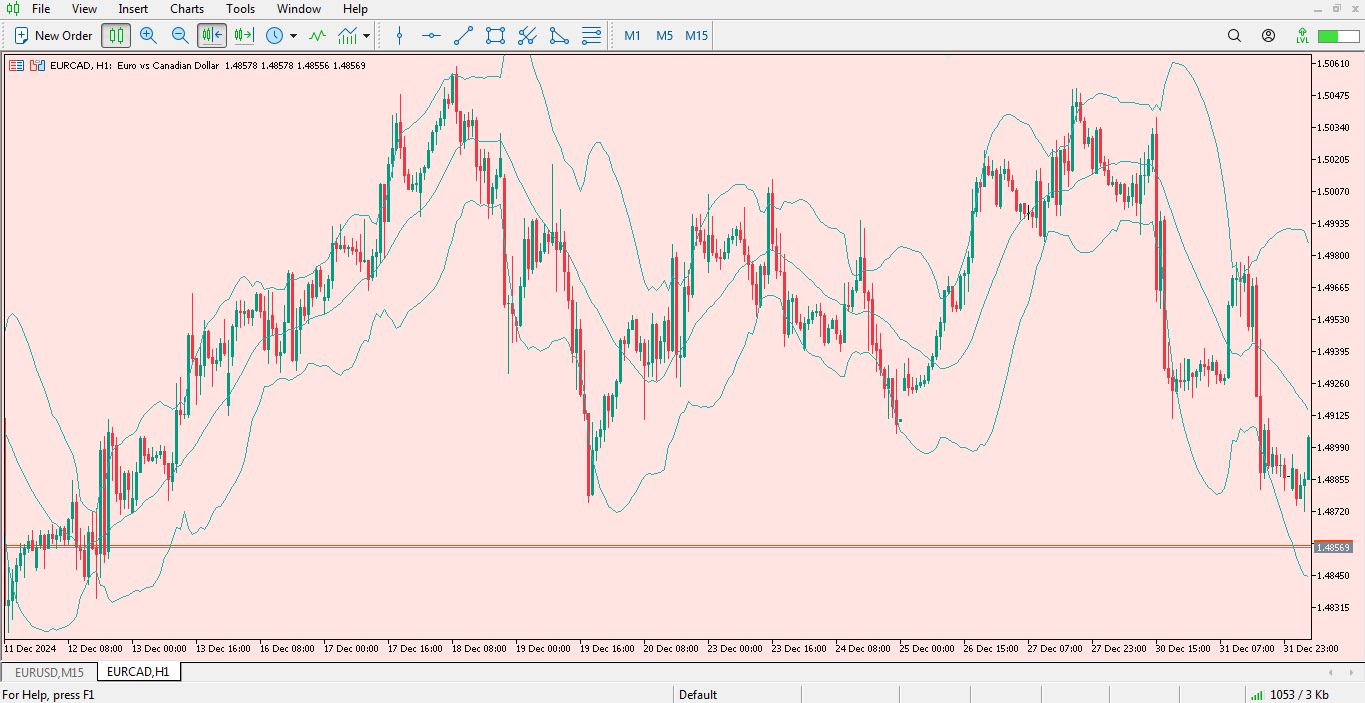Toggle chart shift from right border
The height and width of the screenshot is (703, 1365).
[x=244, y=36]
